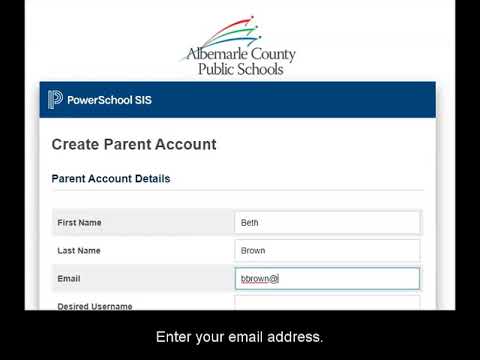Focus the Last Name input field

coord(327,250)
